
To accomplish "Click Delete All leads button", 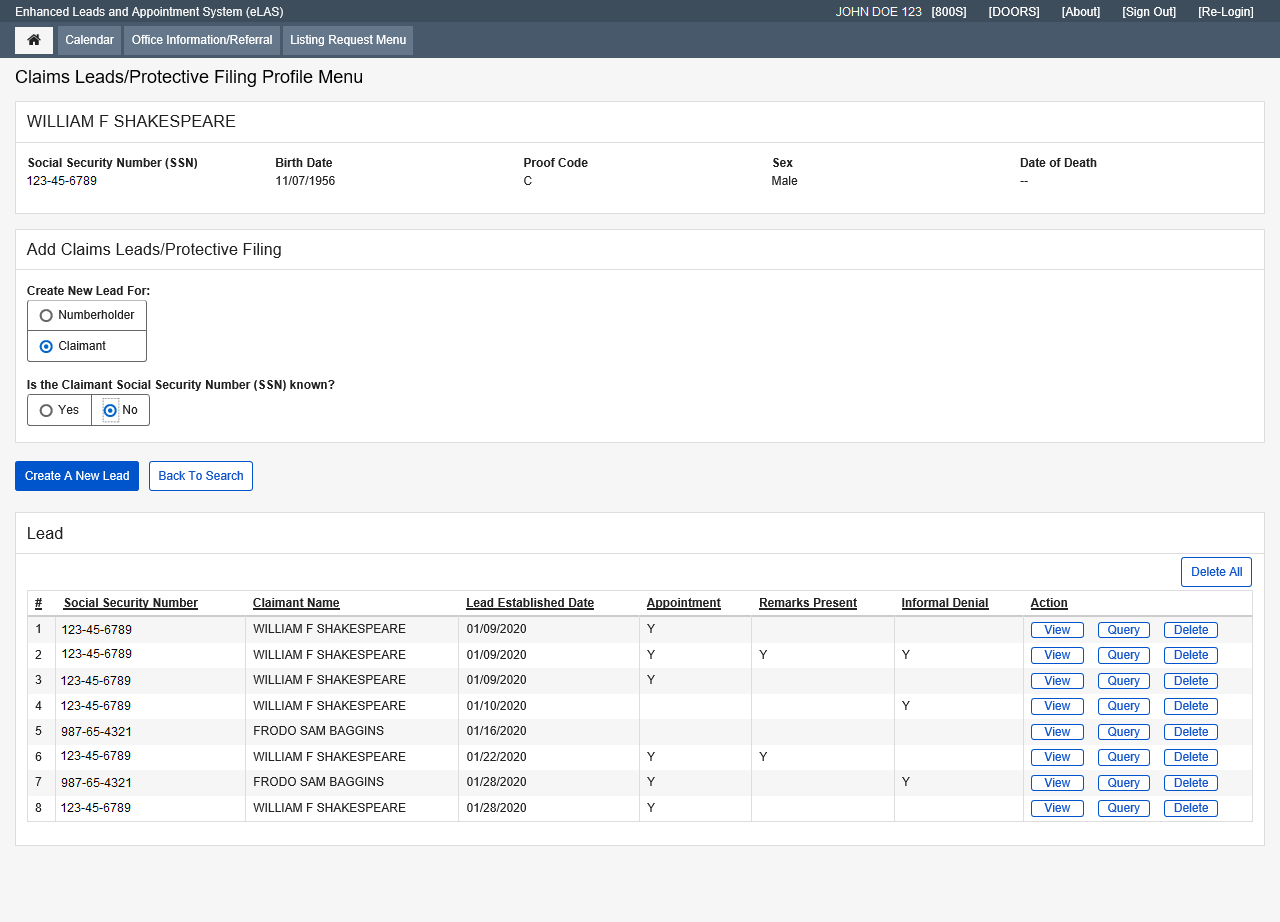I will pos(1216,572).
